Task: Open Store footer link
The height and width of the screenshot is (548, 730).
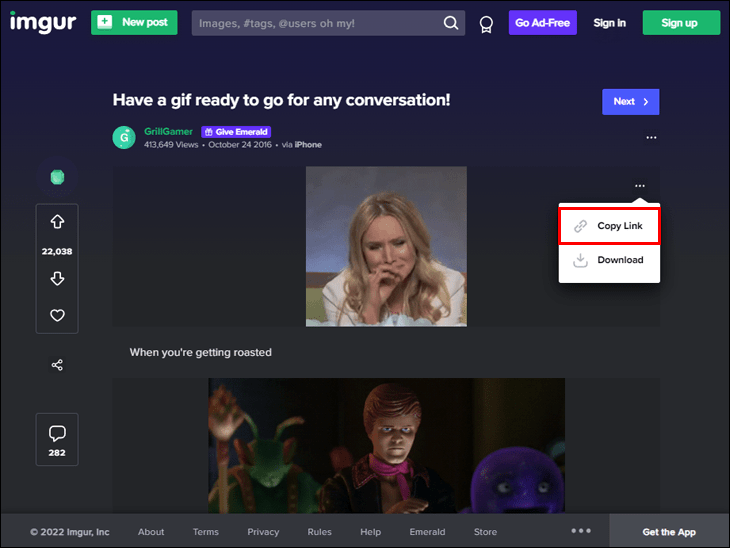Action: click(x=485, y=532)
